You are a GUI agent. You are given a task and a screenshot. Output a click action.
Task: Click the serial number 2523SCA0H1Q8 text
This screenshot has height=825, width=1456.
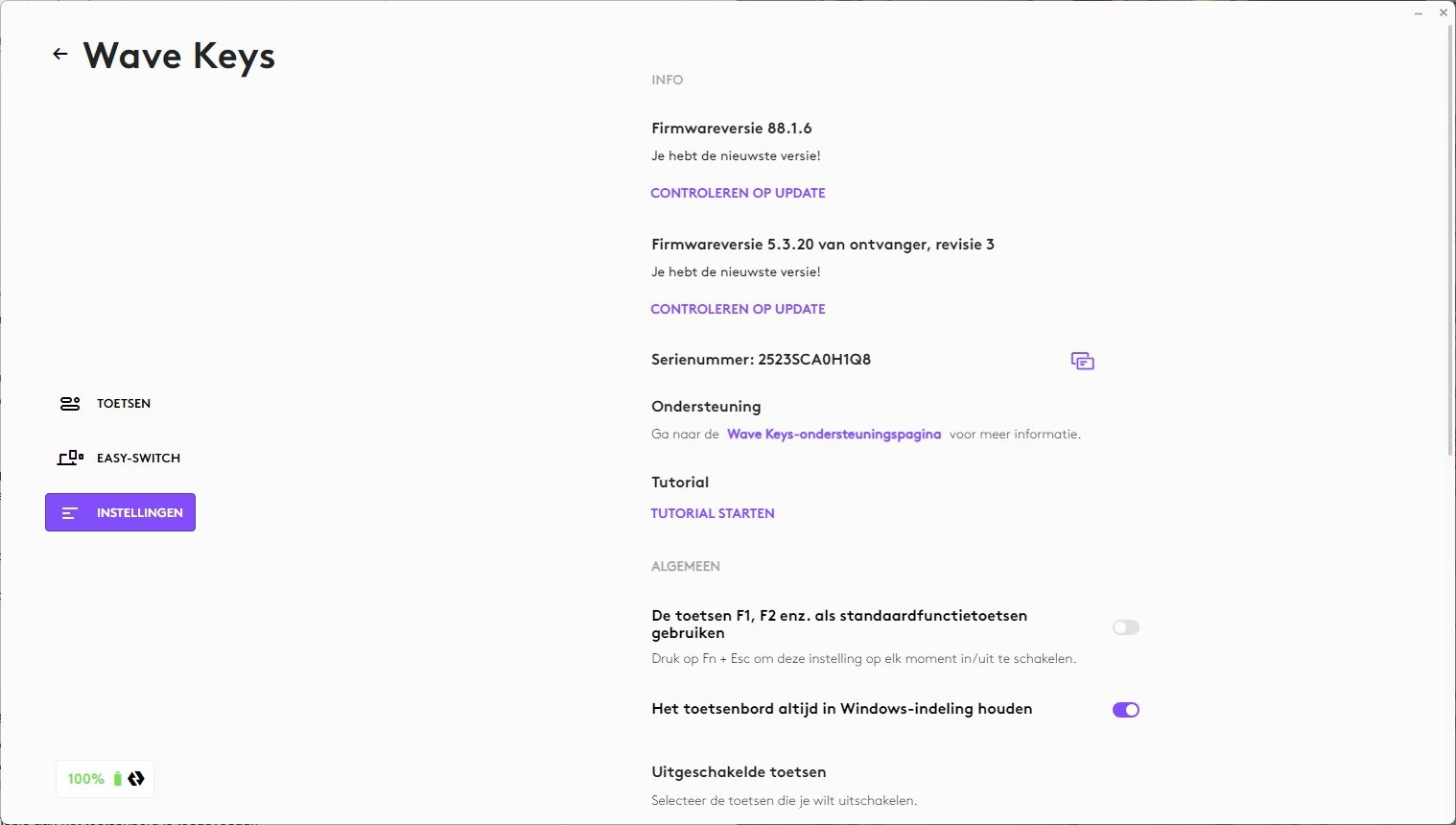(x=814, y=360)
